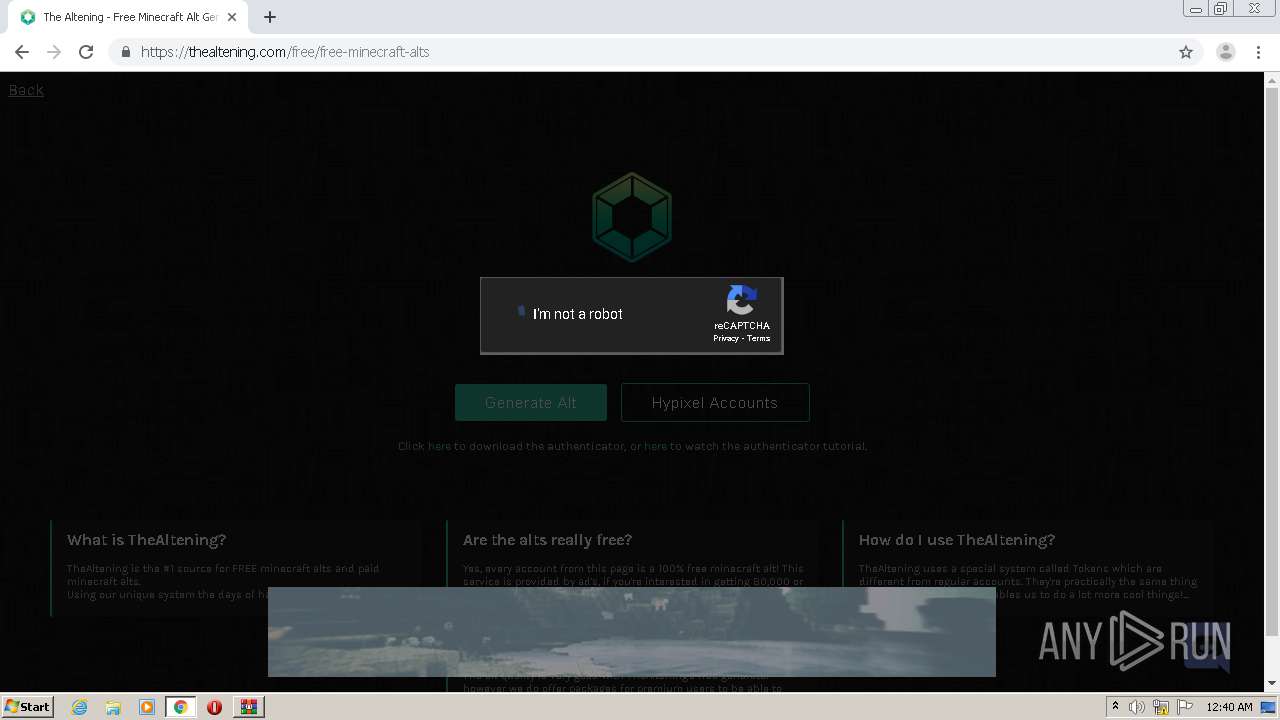
Task: Click the banner advertisement image
Action: 632,632
